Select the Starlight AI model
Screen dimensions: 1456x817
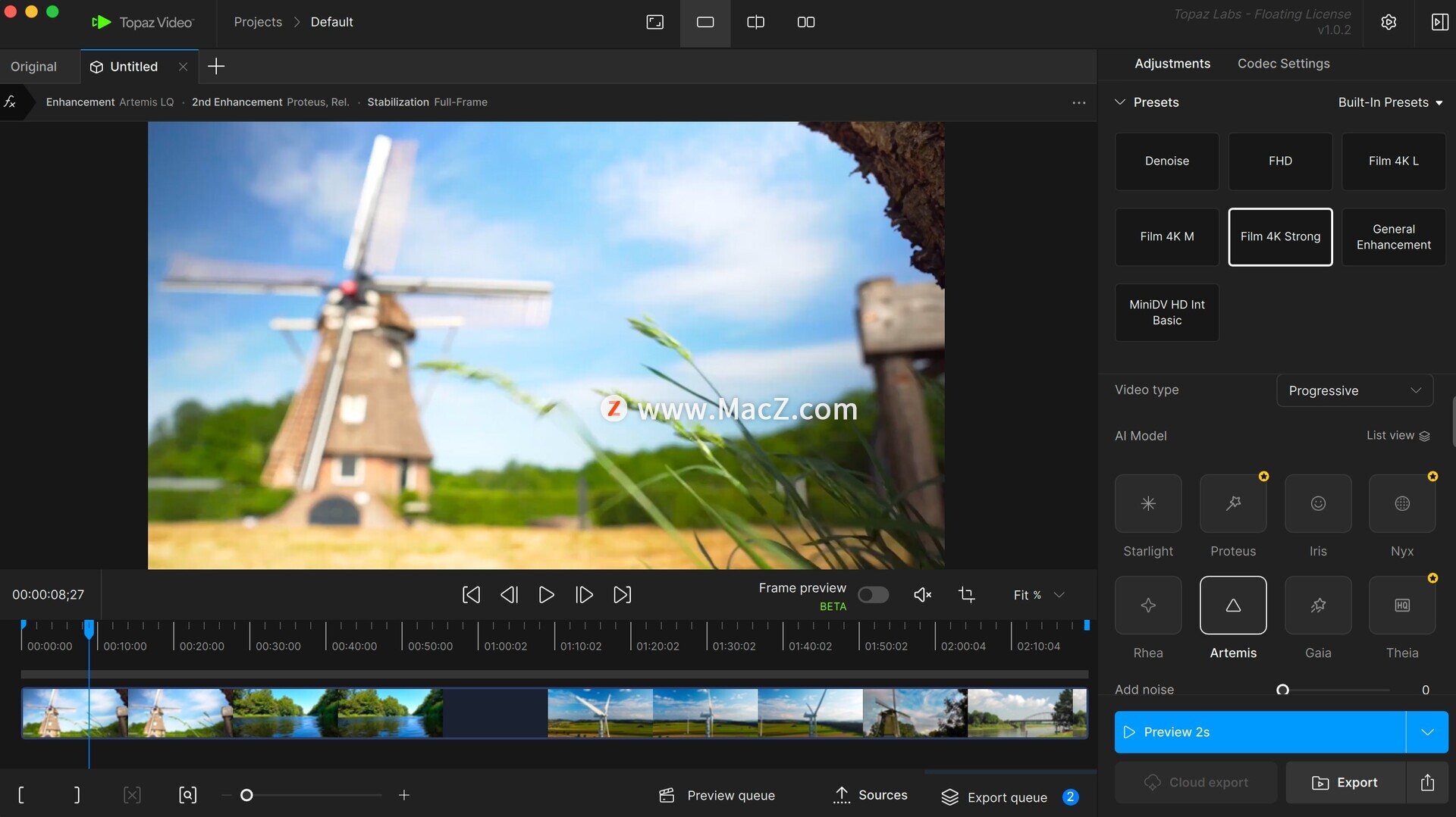pos(1147,504)
